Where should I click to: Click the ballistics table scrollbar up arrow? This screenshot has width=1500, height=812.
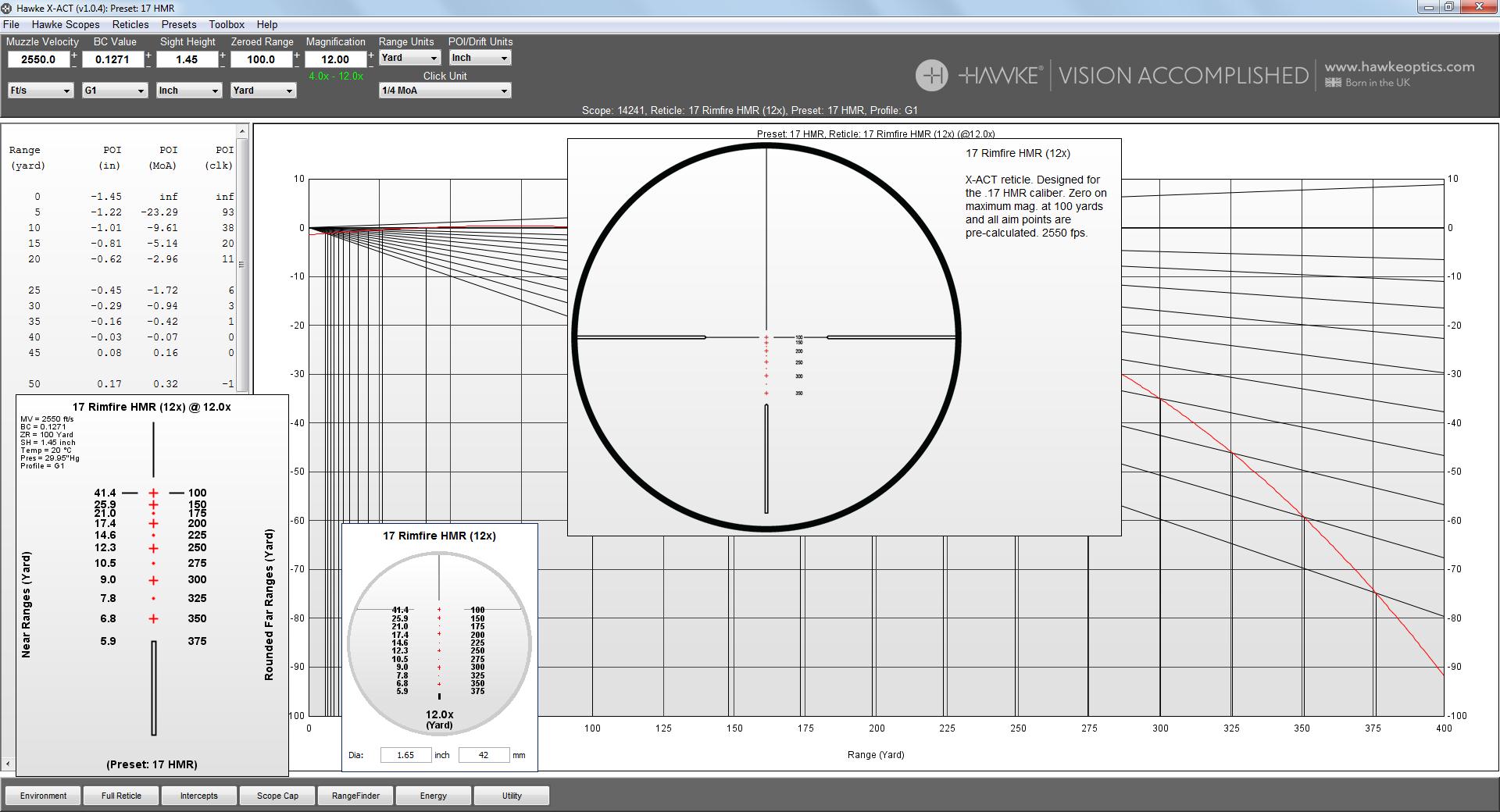(242, 131)
